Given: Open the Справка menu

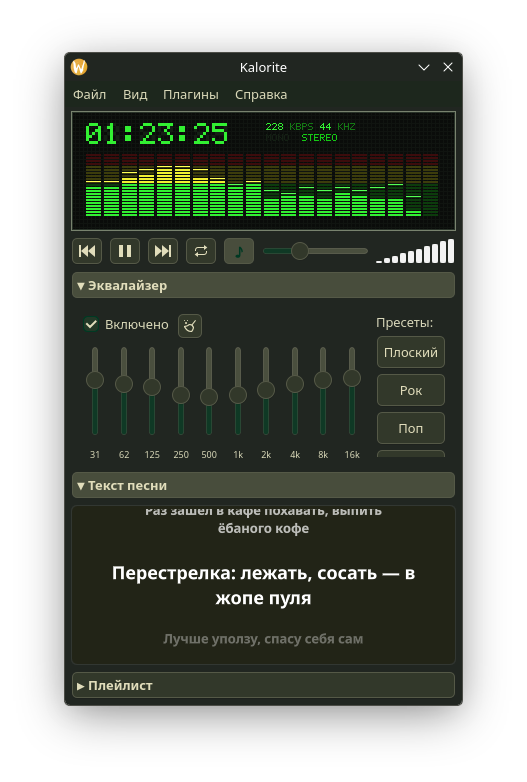Looking at the screenshot, I should tap(261, 95).
